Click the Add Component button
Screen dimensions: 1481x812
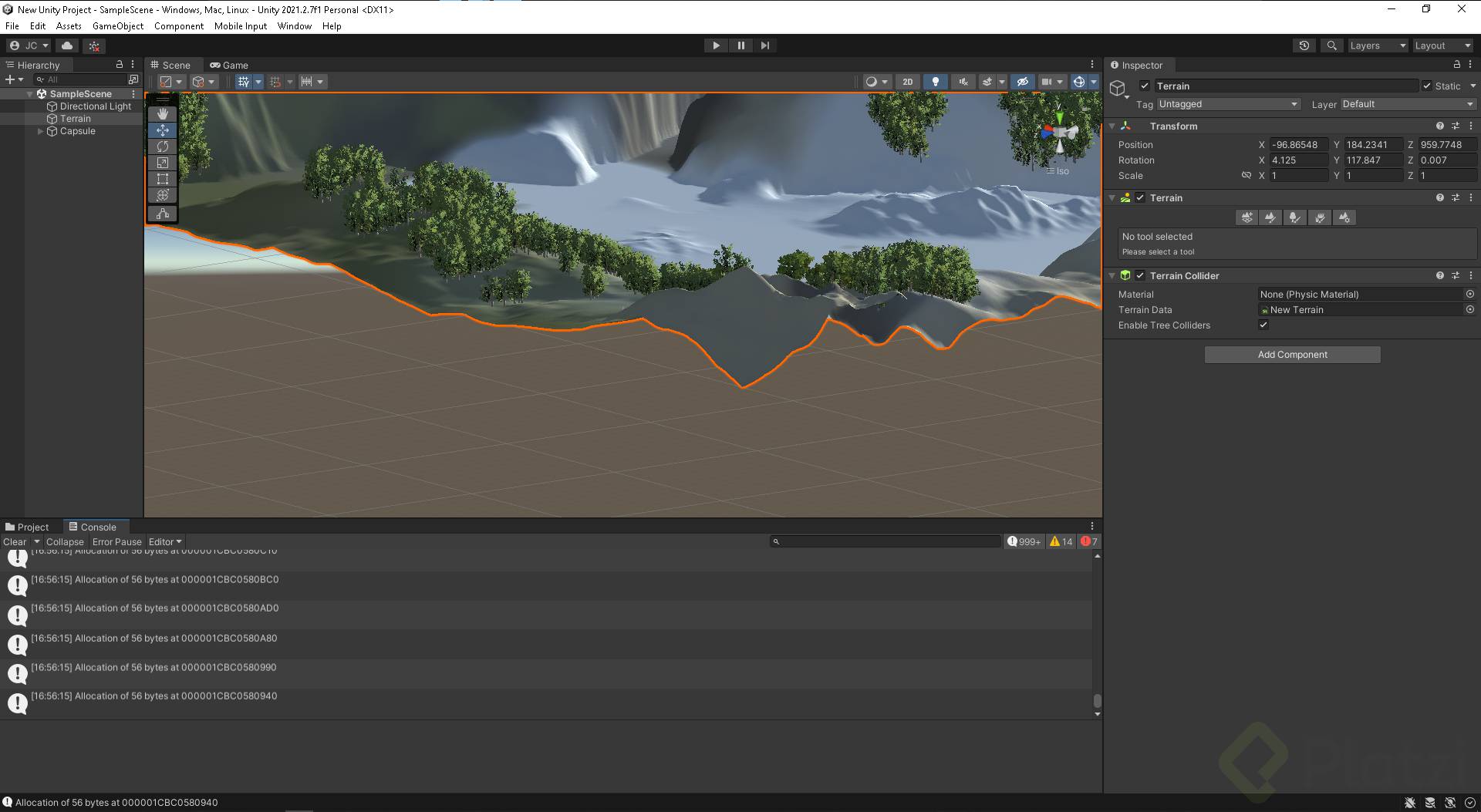coord(1293,355)
